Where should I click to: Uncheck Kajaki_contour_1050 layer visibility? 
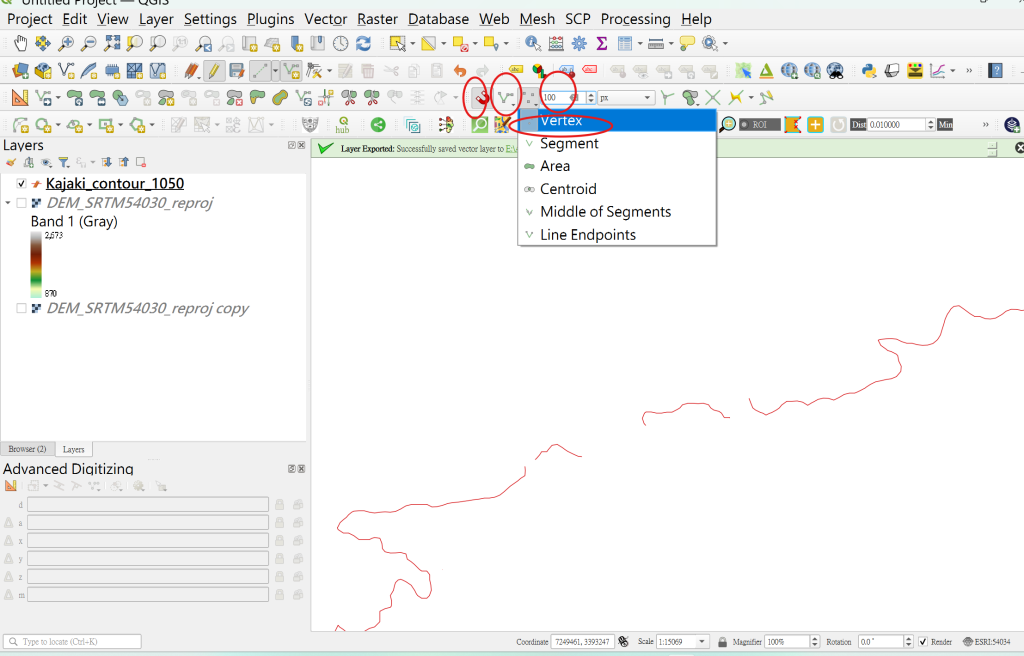click(22, 184)
